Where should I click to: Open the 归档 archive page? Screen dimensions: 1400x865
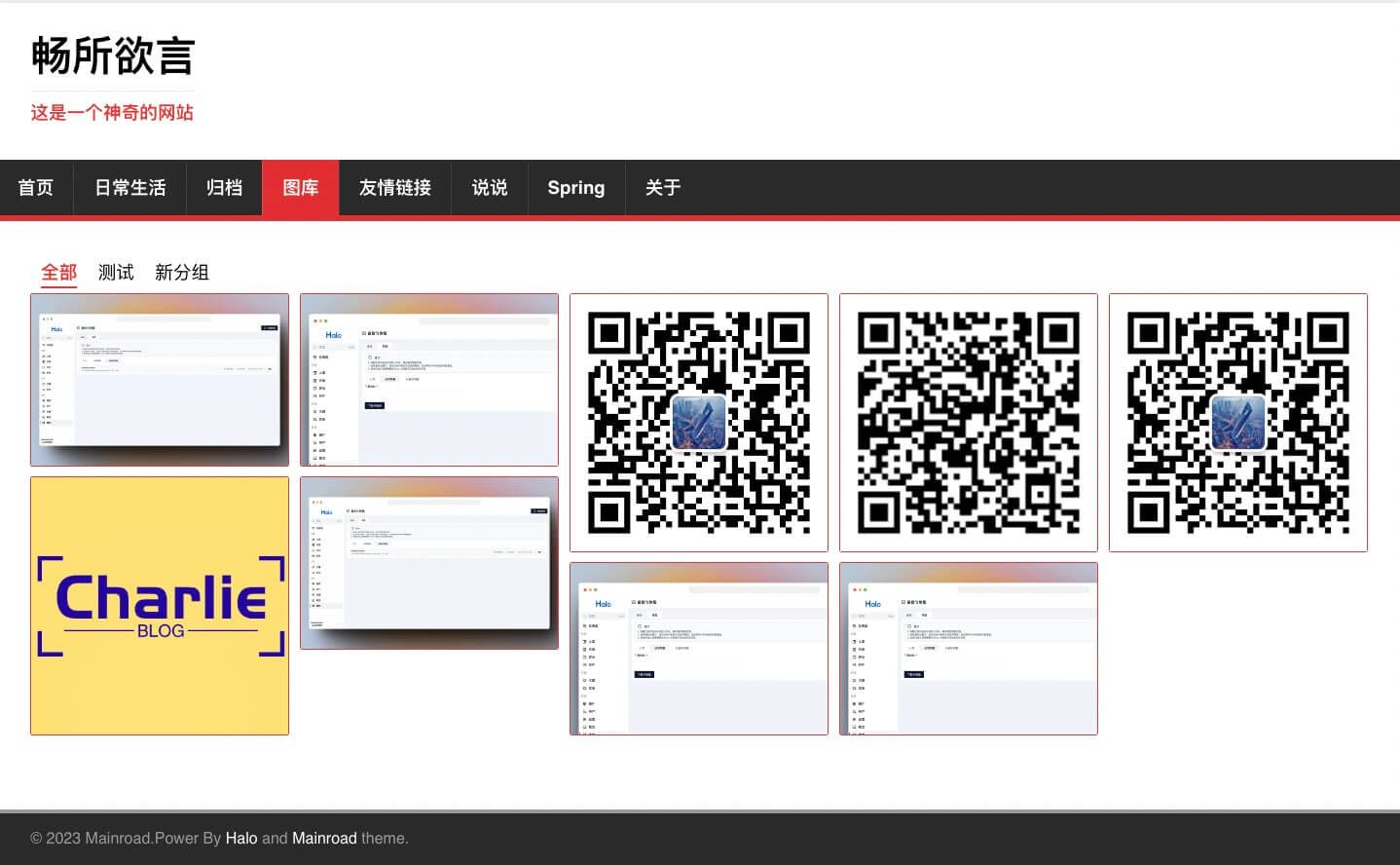coord(224,188)
